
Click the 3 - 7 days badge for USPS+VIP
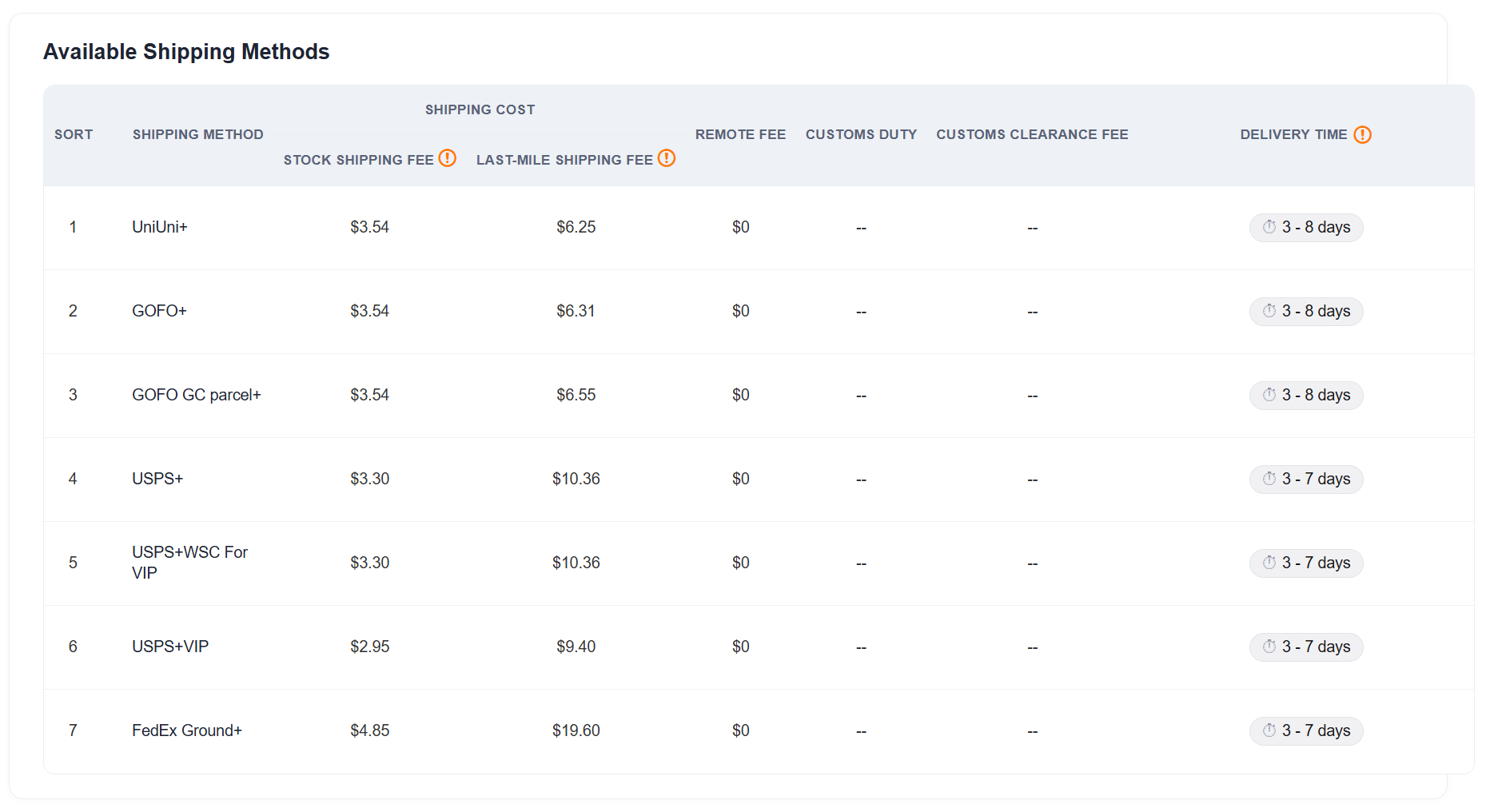[x=1306, y=647]
